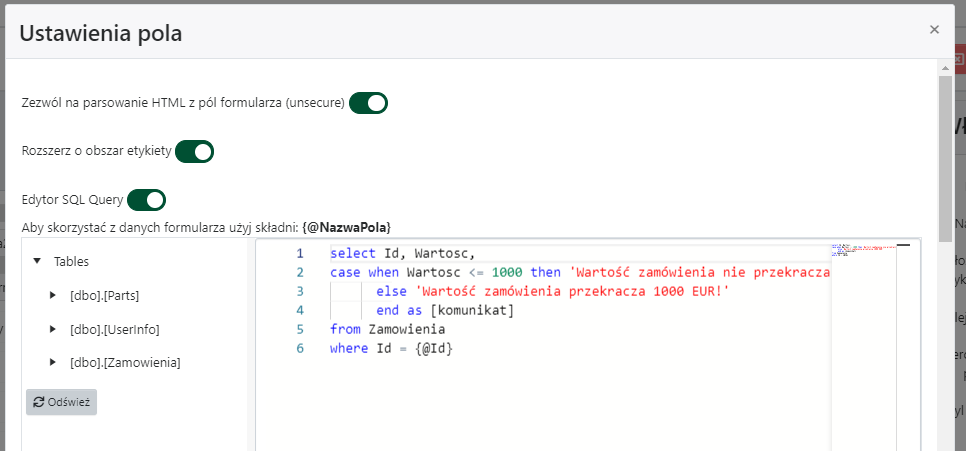
Task: Click the 1000 value in case statement
Action: pos(507,273)
